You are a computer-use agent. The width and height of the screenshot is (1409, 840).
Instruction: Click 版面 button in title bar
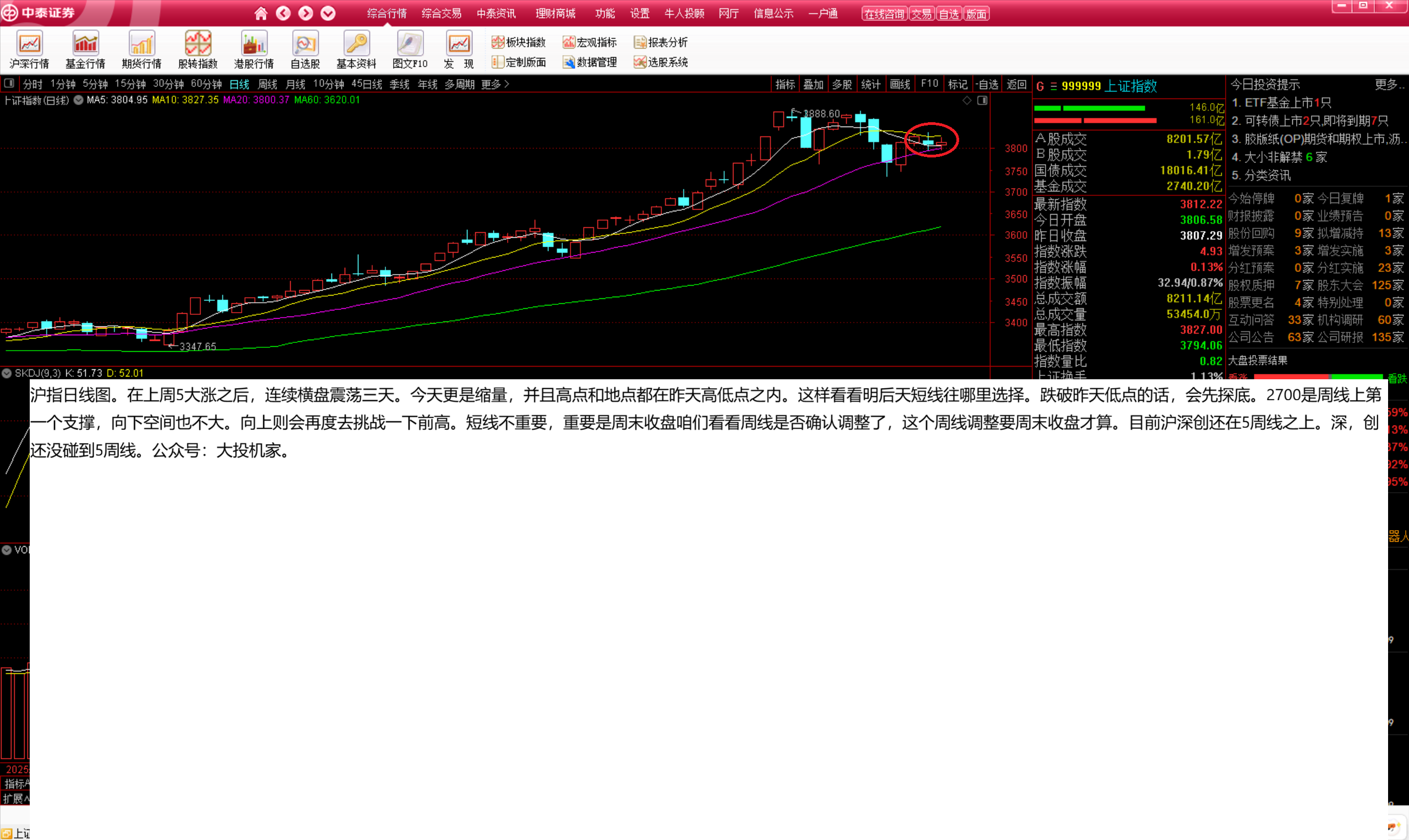pos(977,14)
